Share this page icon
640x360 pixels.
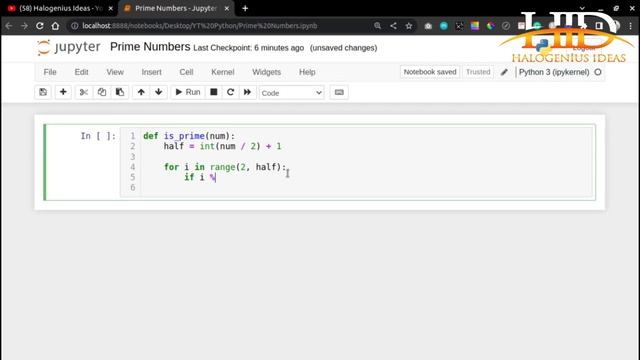[x=393, y=26]
